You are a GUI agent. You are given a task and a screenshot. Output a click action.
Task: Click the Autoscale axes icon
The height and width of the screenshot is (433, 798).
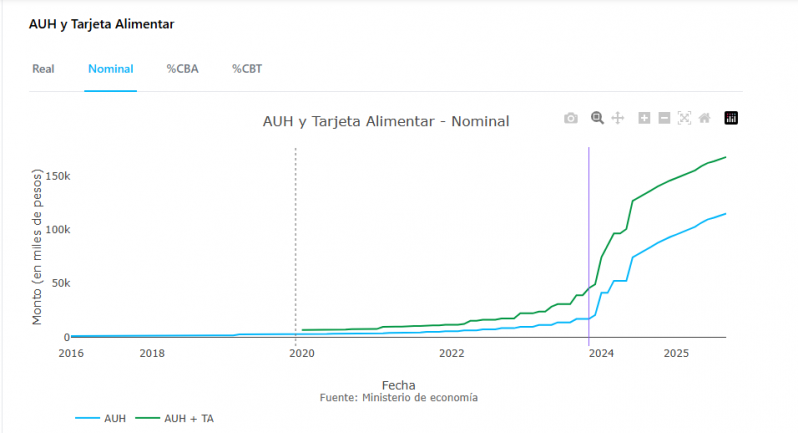(684, 118)
